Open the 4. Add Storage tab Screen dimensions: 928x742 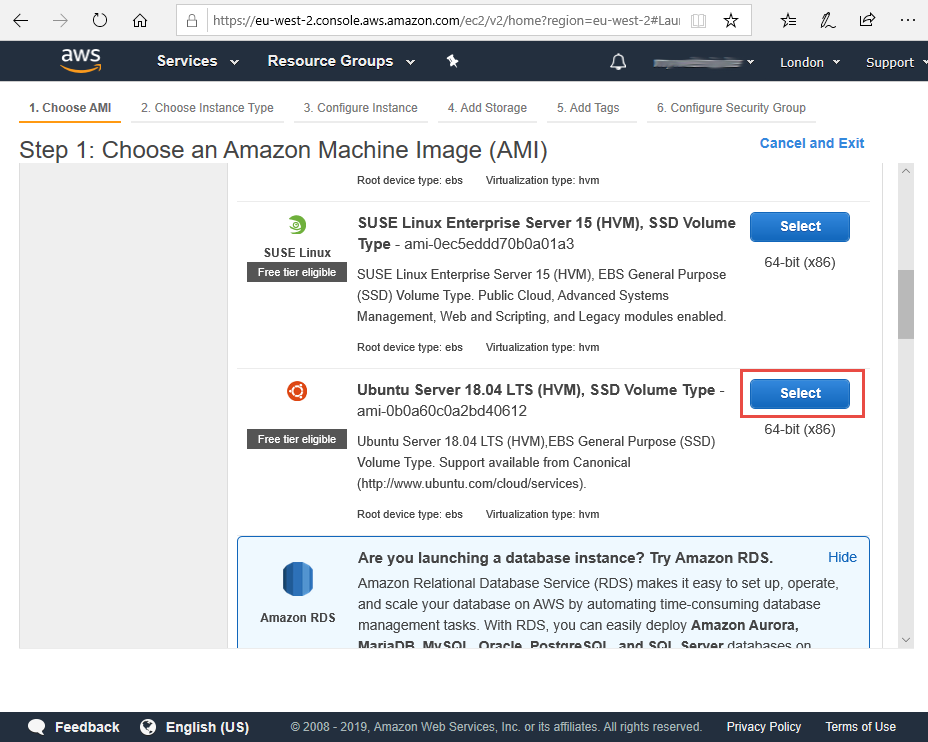[487, 108]
